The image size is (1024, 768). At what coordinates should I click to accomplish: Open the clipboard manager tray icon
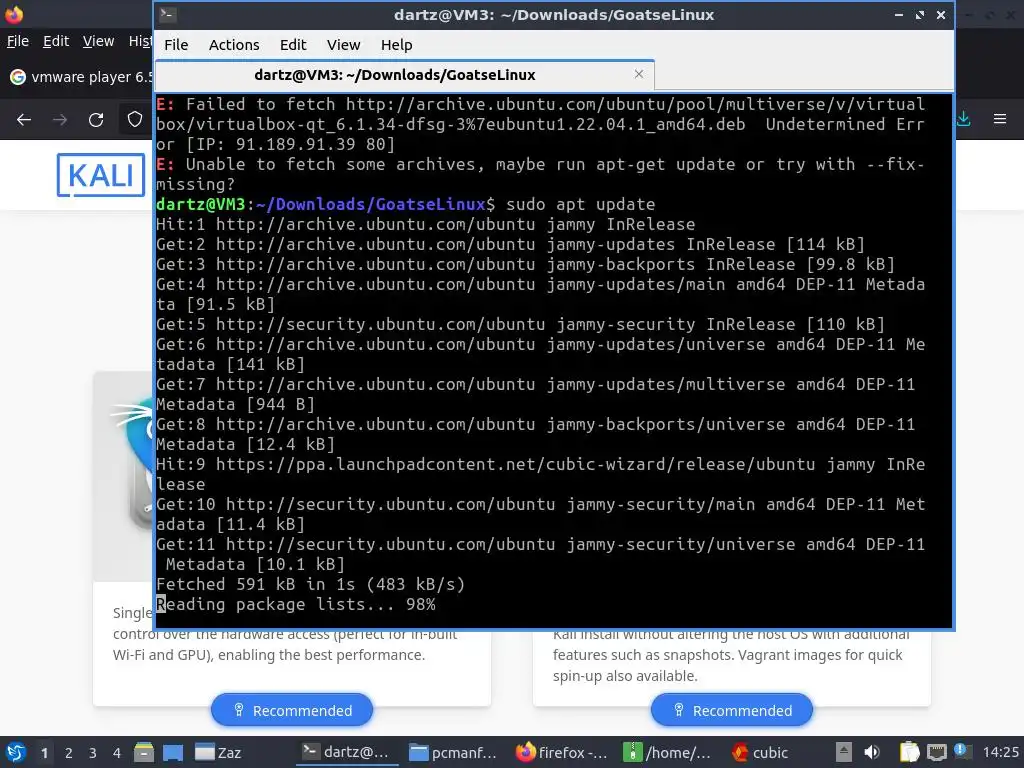(909, 752)
